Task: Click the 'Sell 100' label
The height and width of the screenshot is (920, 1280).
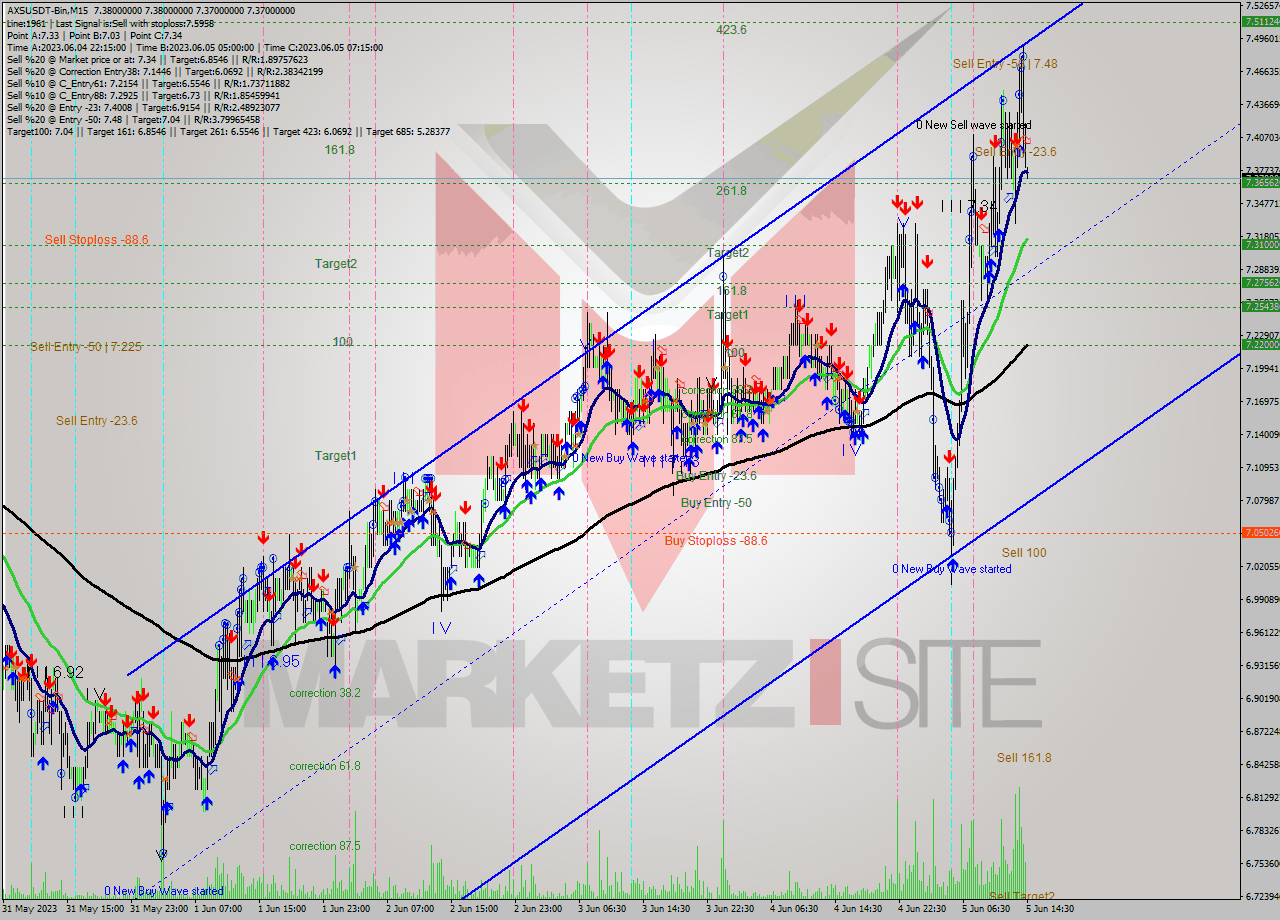Action: point(1024,553)
